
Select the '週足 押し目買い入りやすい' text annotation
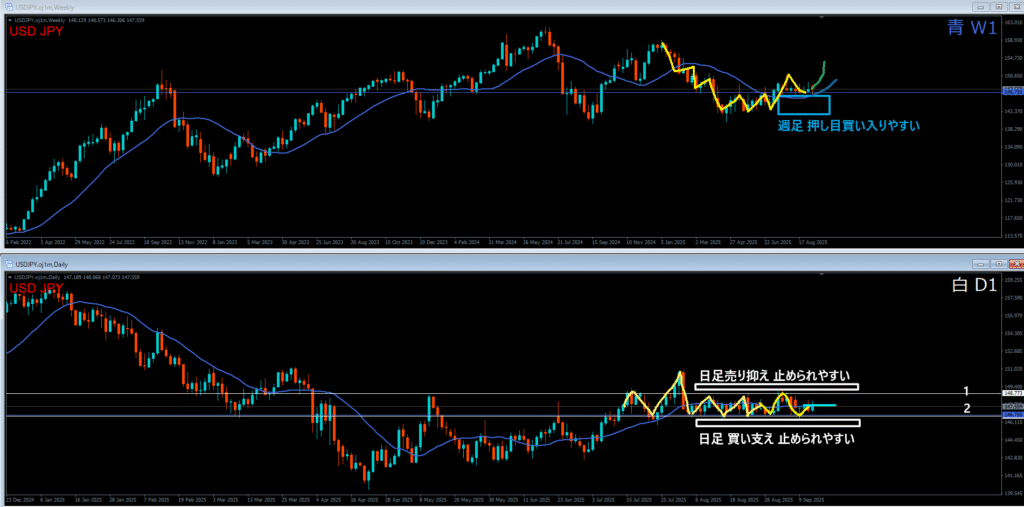pos(848,125)
